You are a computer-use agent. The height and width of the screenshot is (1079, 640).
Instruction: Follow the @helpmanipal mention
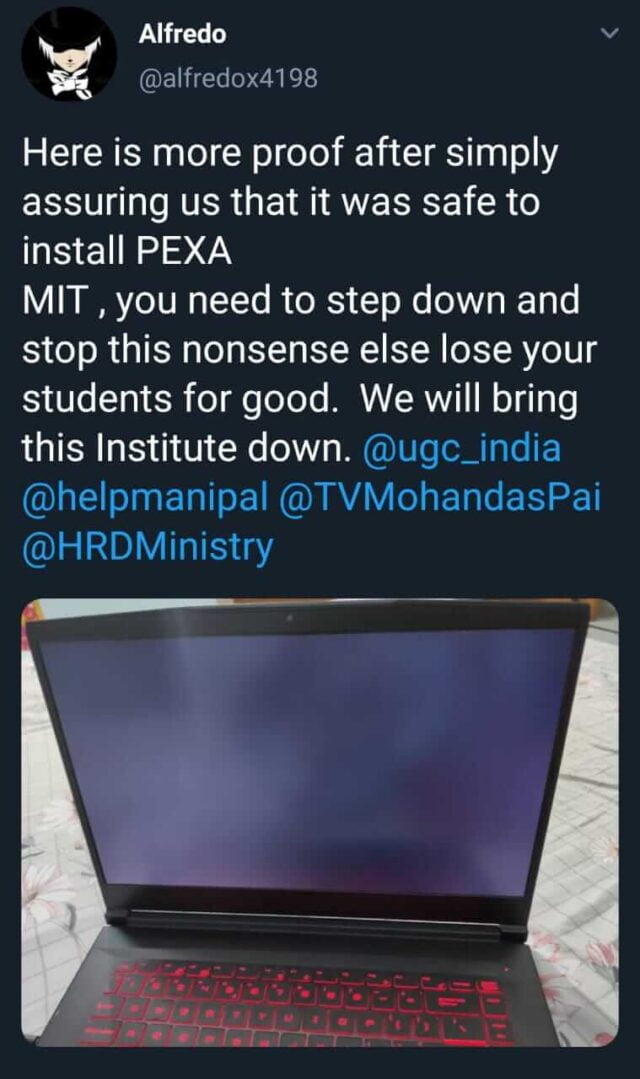[145, 498]
